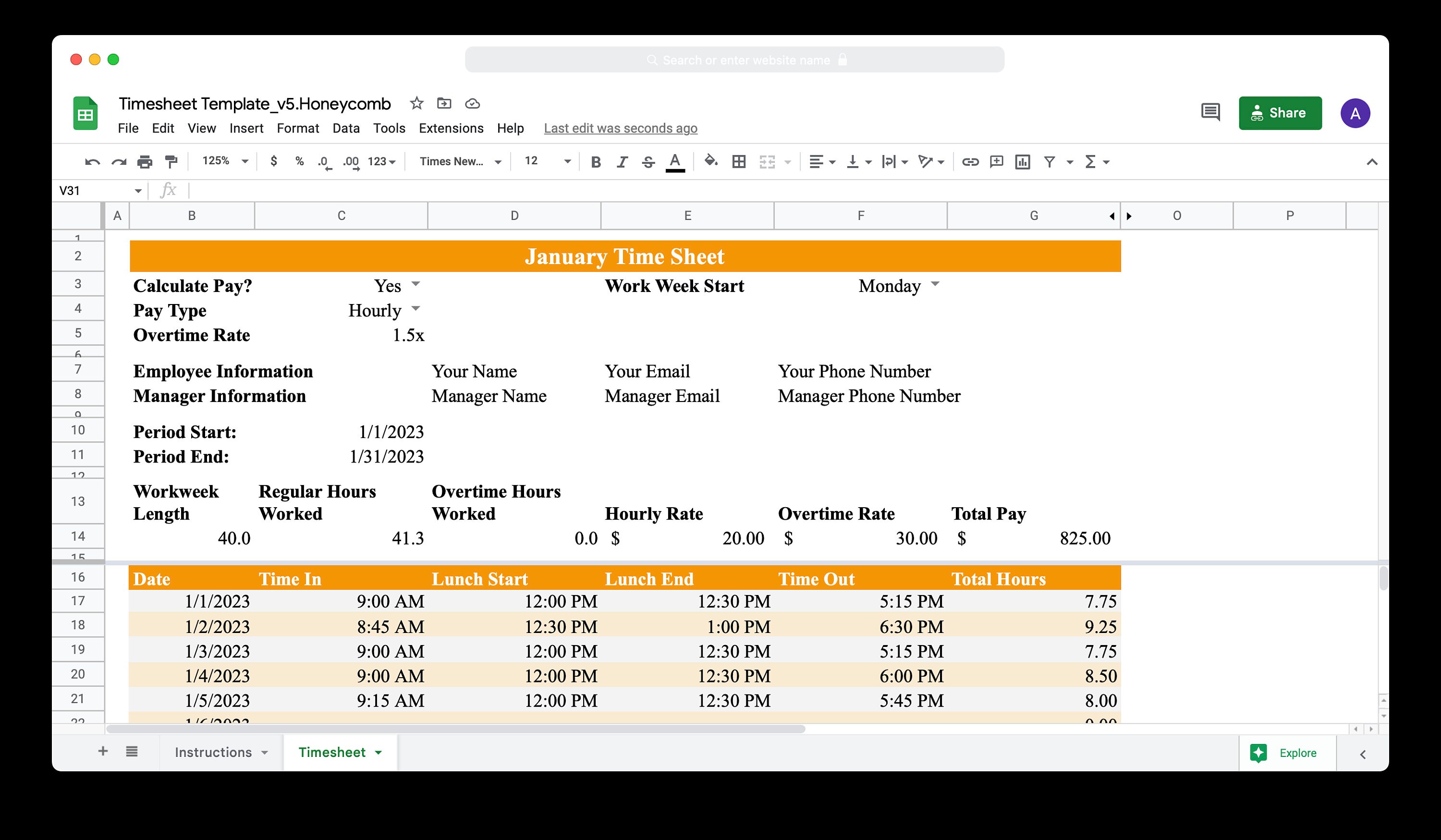Screen dimensions: 1441x840
Task: Insert a link
Action: [969, 162]
